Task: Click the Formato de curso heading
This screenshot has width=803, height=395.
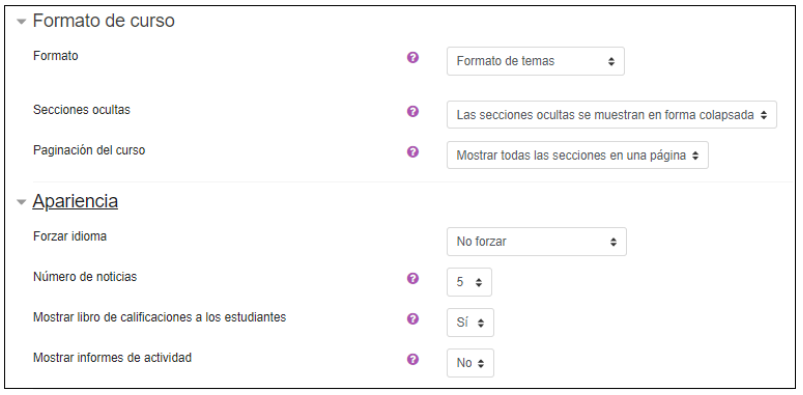Action: 103,20
